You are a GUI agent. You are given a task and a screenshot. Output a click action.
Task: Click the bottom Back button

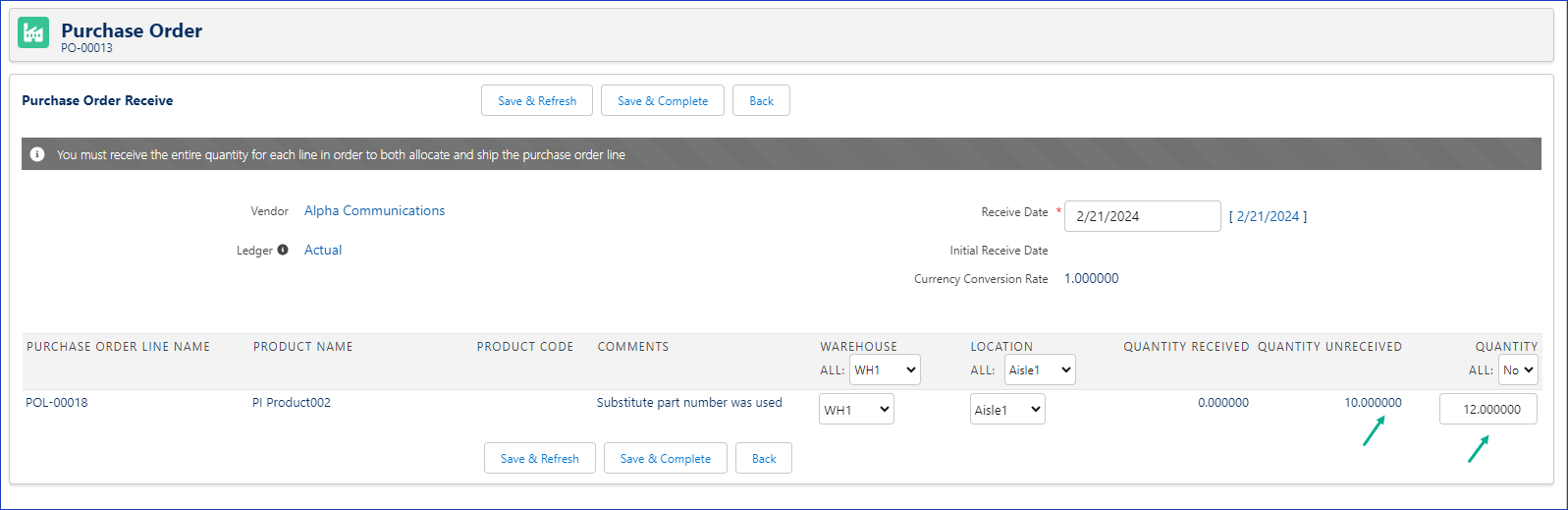click(763, 458)
